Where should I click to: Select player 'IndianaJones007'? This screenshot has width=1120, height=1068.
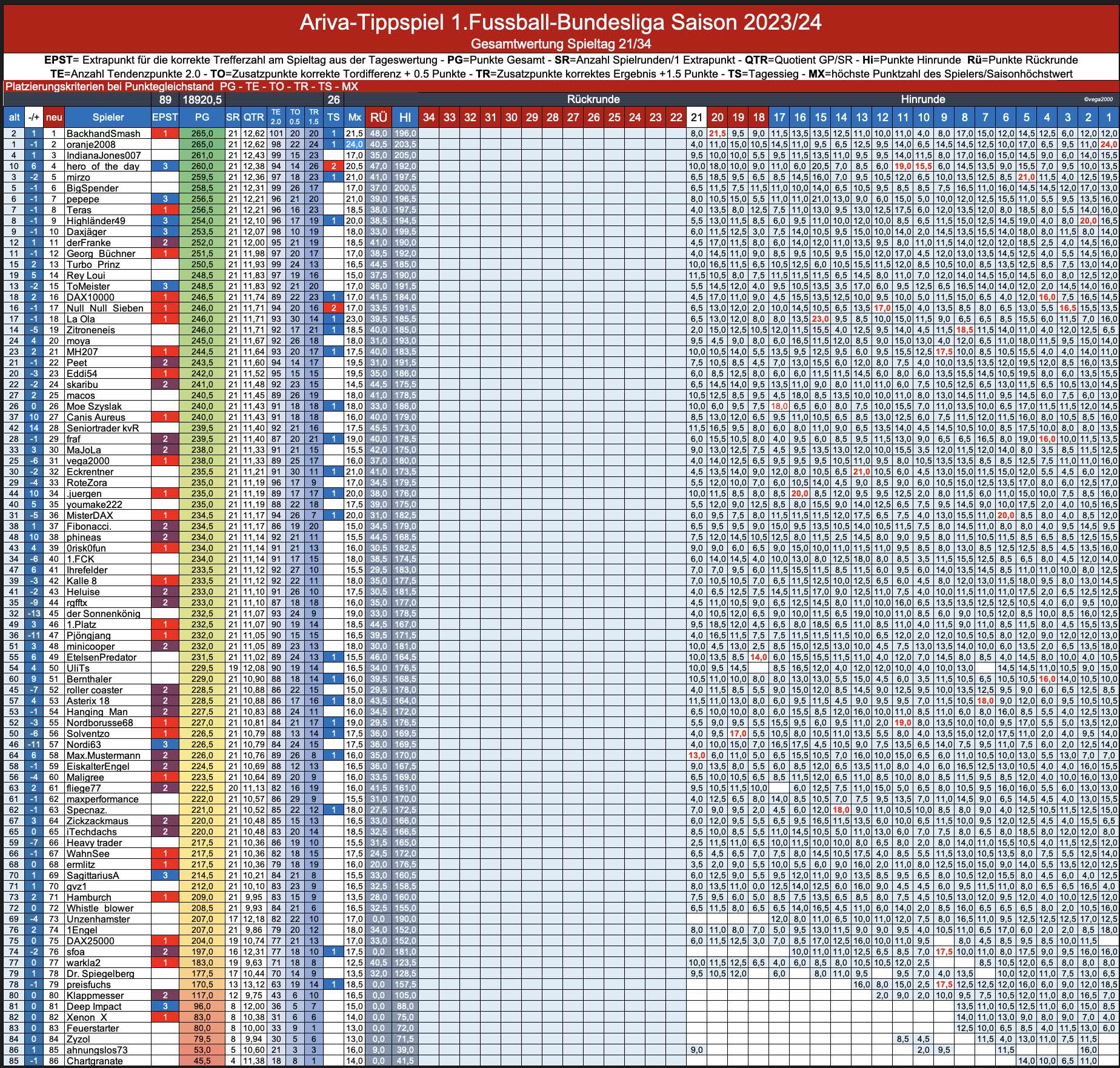[x=104, y=155]
